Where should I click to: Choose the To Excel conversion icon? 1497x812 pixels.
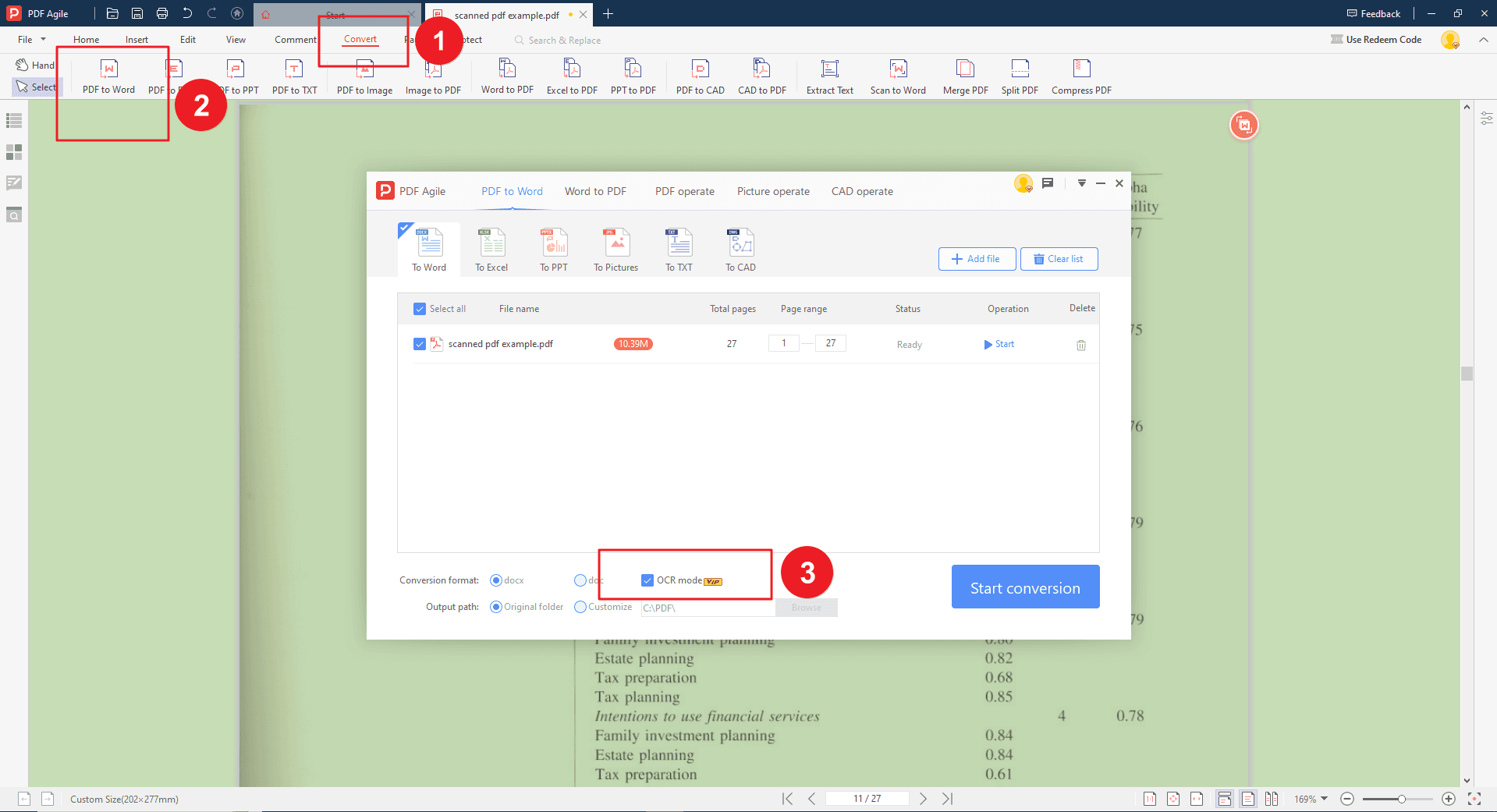pyautogui.click(x=491, y=250)
